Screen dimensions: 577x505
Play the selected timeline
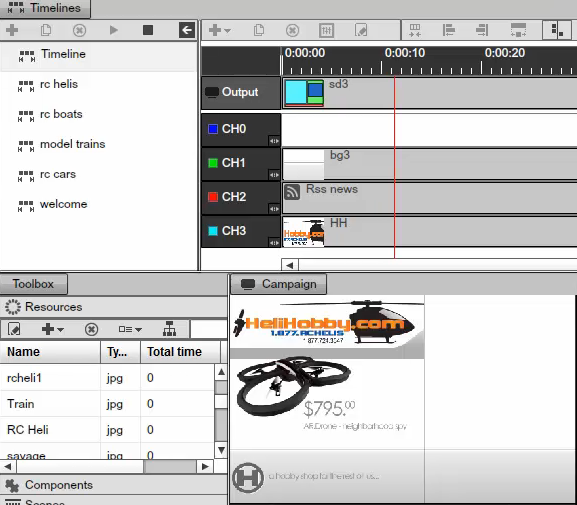point(114,30)
